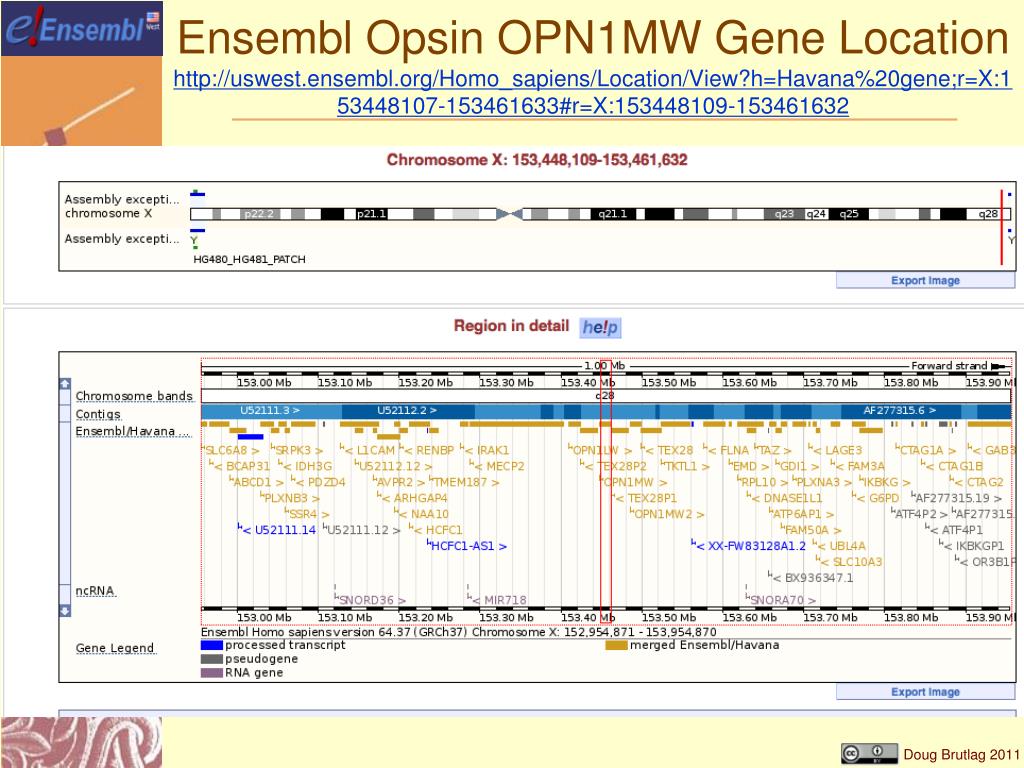
Task: Open the help button beside Region in detail
Action: pos(600,327)
